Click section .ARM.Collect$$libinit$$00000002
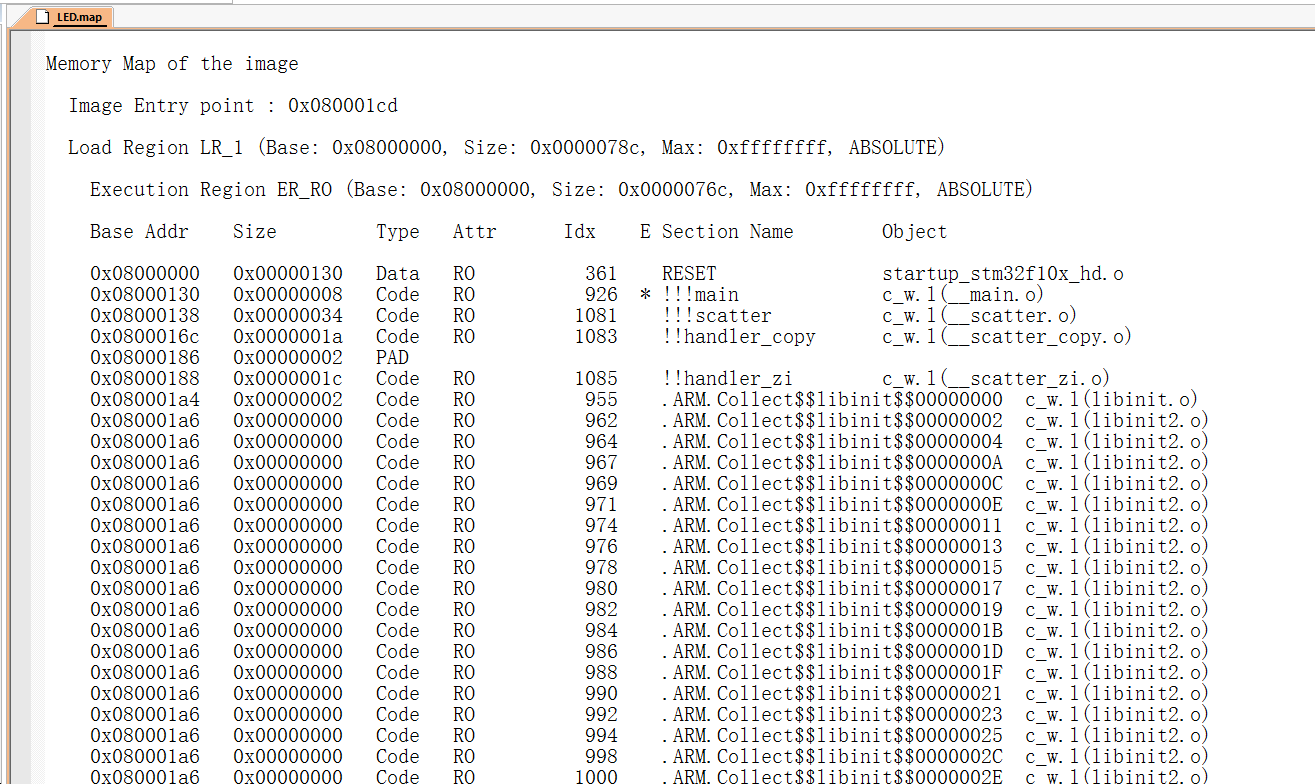 pos(832,421)
